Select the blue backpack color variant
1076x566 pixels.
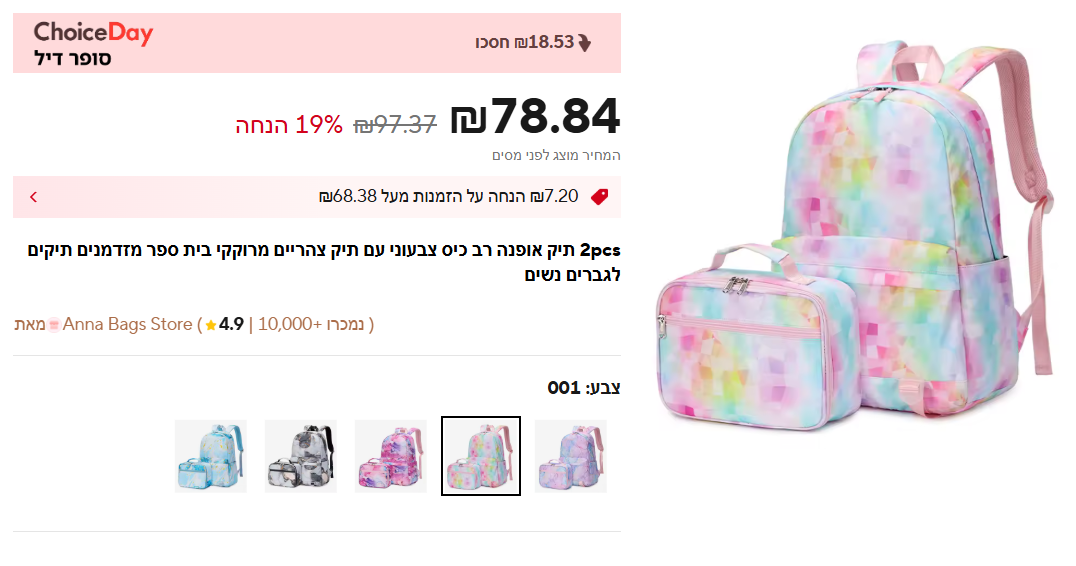[x=211, y=456]
